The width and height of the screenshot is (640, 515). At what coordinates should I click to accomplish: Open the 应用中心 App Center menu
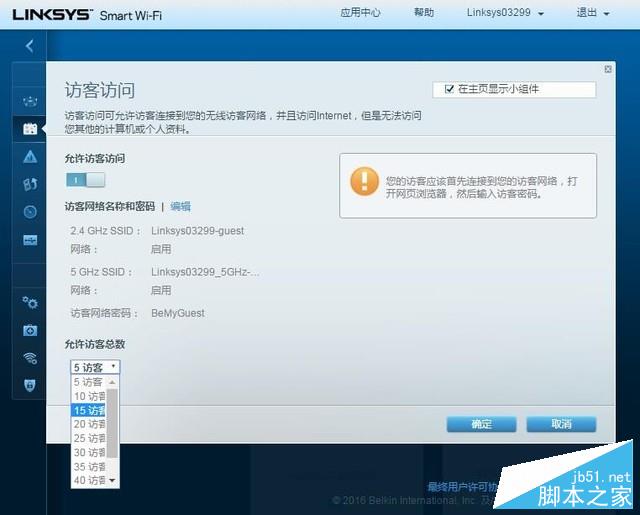360,13
